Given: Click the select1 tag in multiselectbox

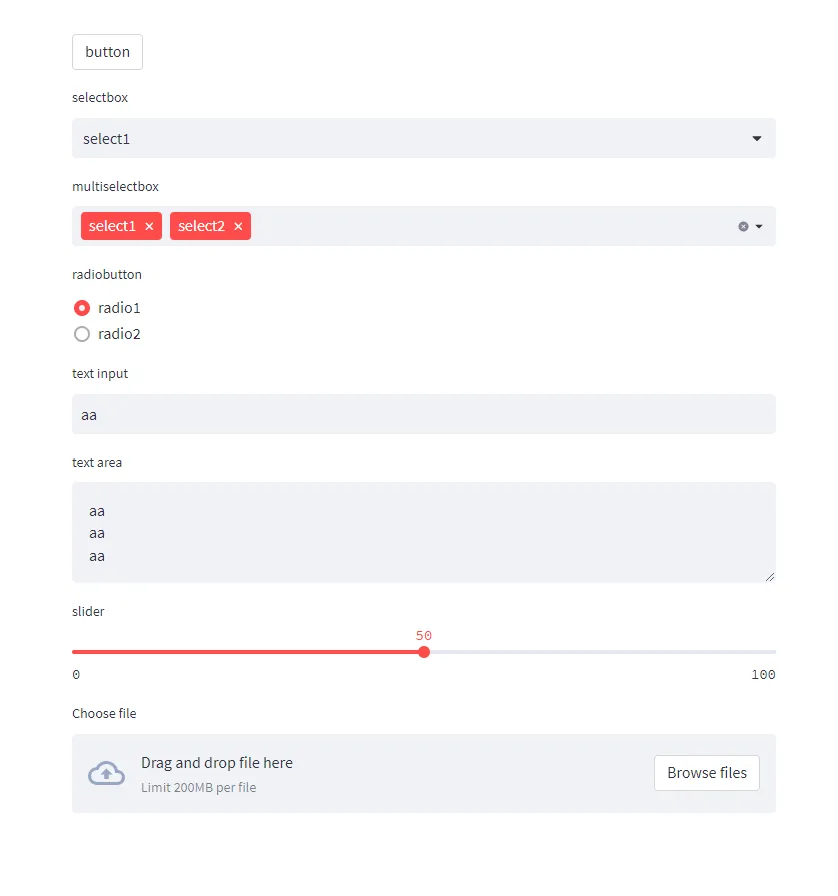Looking at the screenshot, I should tap(112, 226).
